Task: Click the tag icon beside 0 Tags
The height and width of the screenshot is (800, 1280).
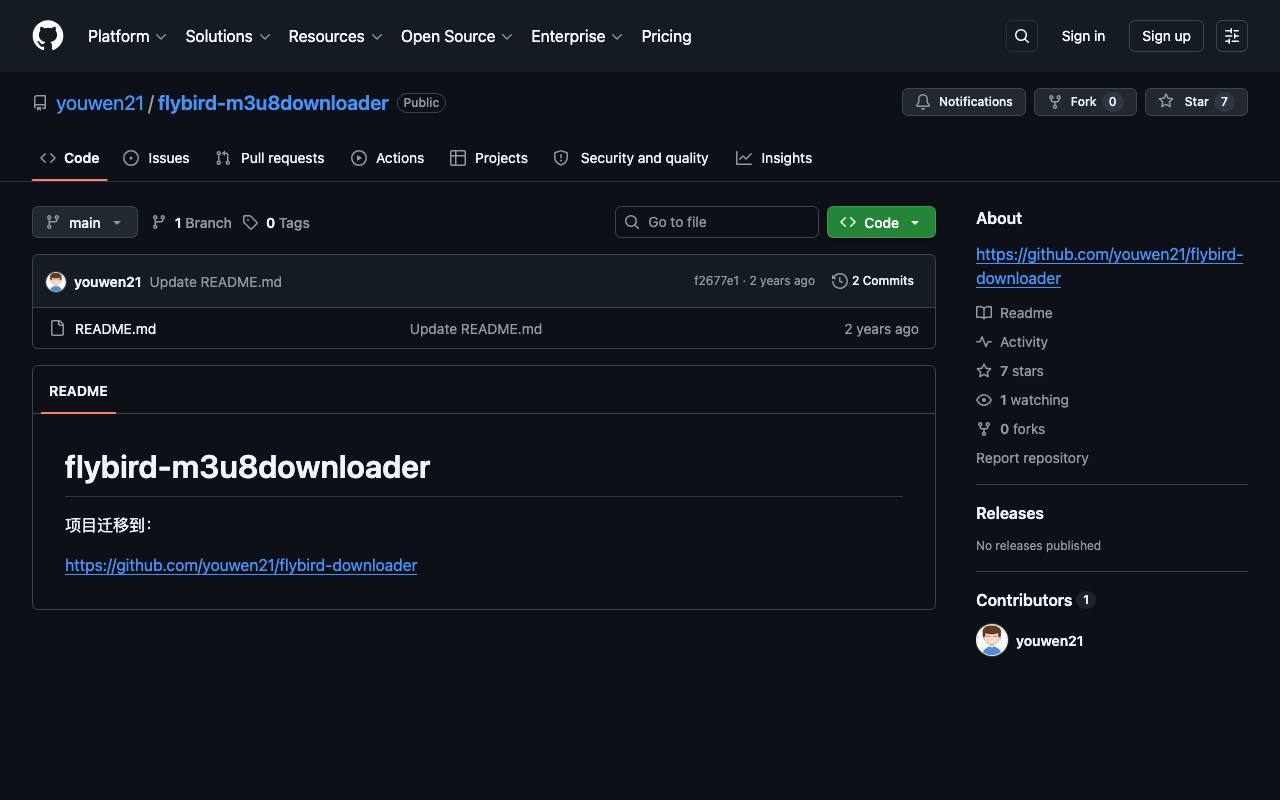Action: [x=251, y=223]
